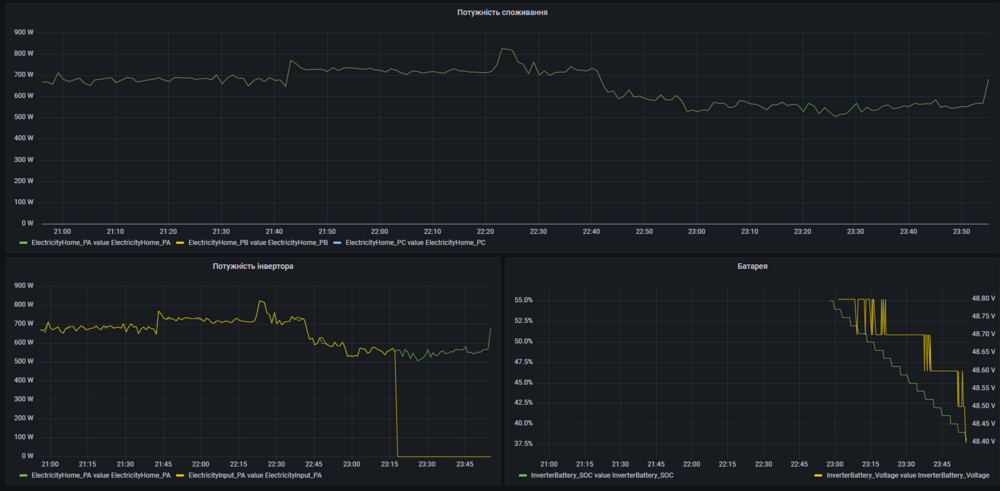Click the 23:00 time label on the consumption graph
Screen dimensions: 1000x491
tap(696, 231)
